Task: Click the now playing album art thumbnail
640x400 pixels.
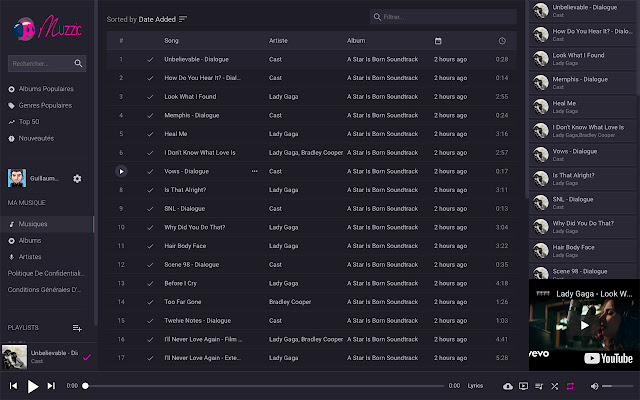Action: (x=14, y=357)
